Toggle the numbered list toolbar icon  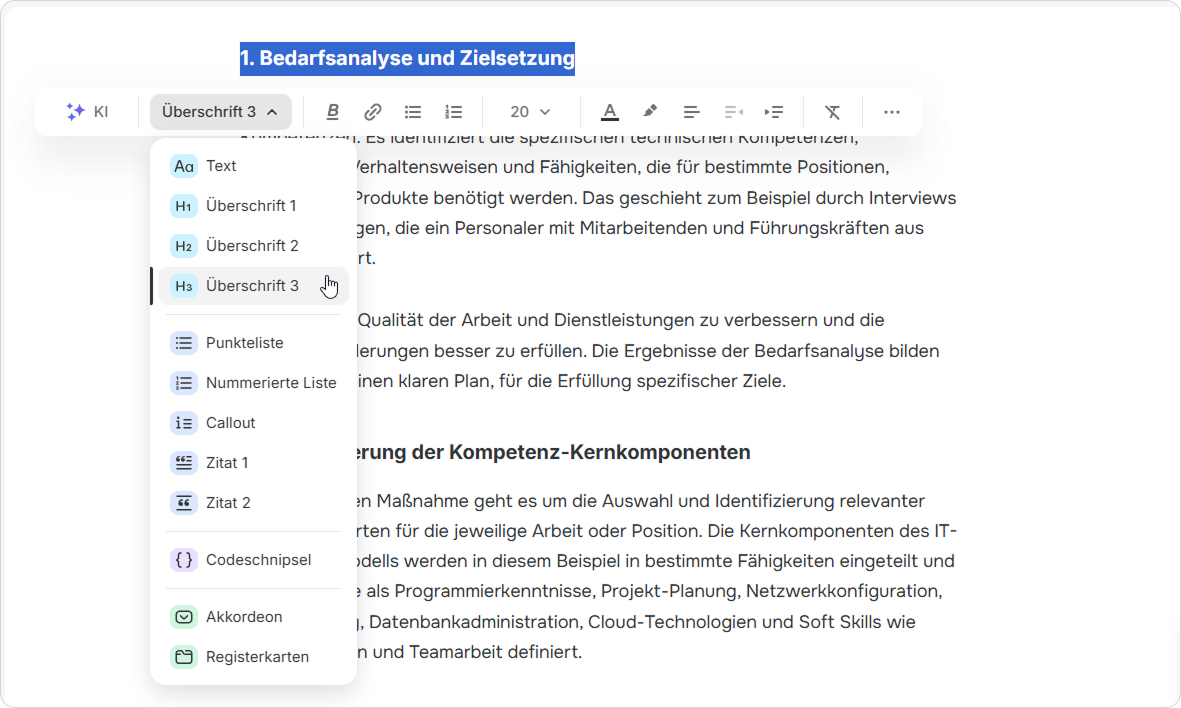[x=454, y=112]
